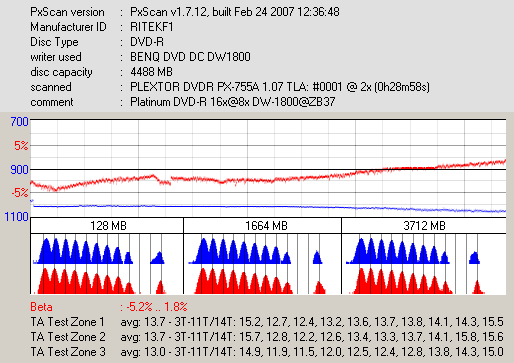Click the 1100 axis value

coord(16,217)
